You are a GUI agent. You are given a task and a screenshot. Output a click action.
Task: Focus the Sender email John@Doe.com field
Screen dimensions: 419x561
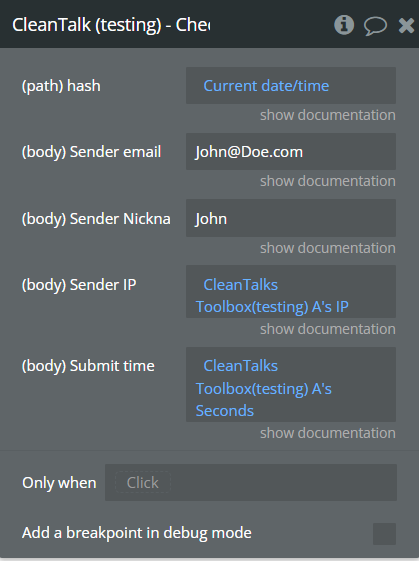pos(291,152)
